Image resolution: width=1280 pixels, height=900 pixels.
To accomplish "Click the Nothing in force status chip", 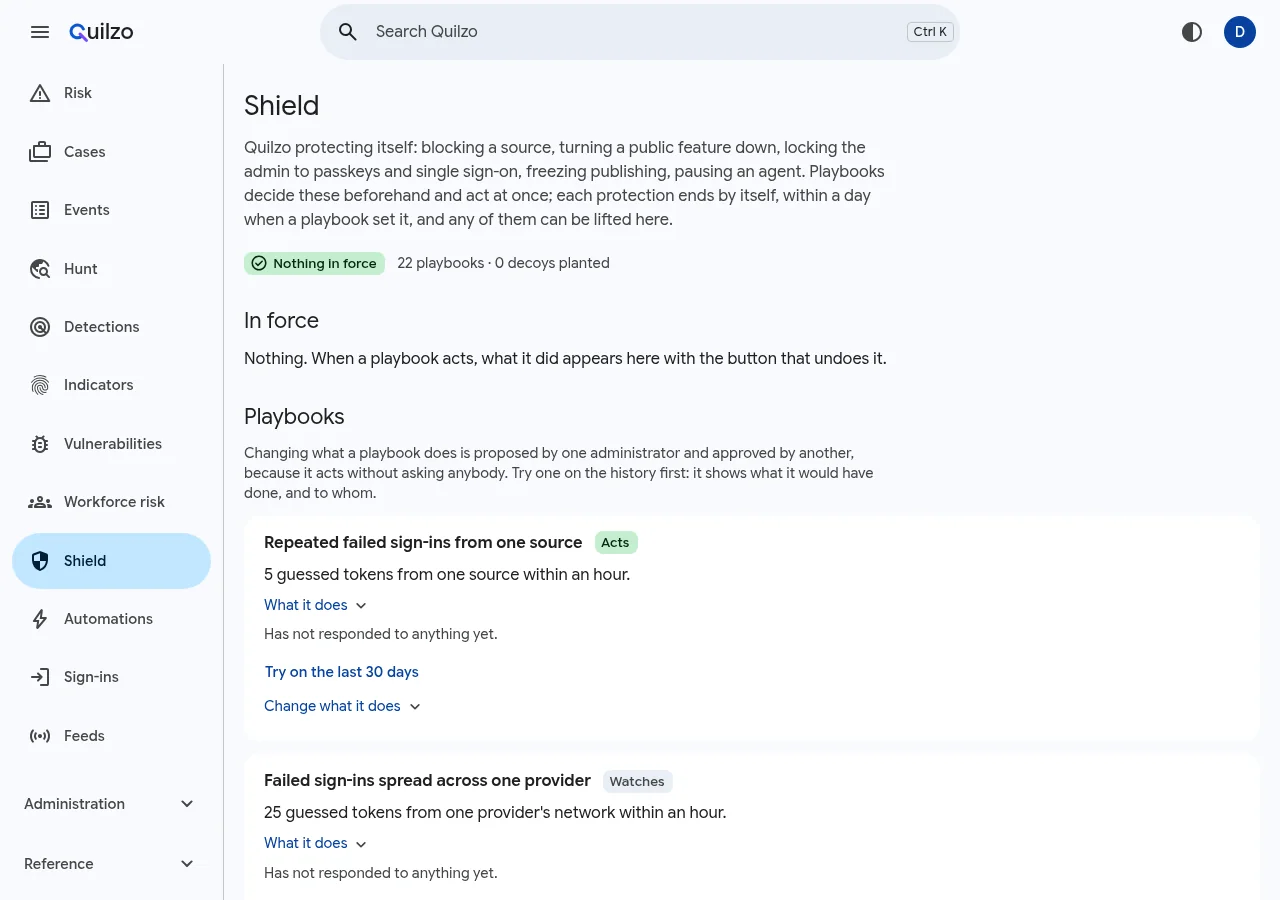I will tap(314, 263).
